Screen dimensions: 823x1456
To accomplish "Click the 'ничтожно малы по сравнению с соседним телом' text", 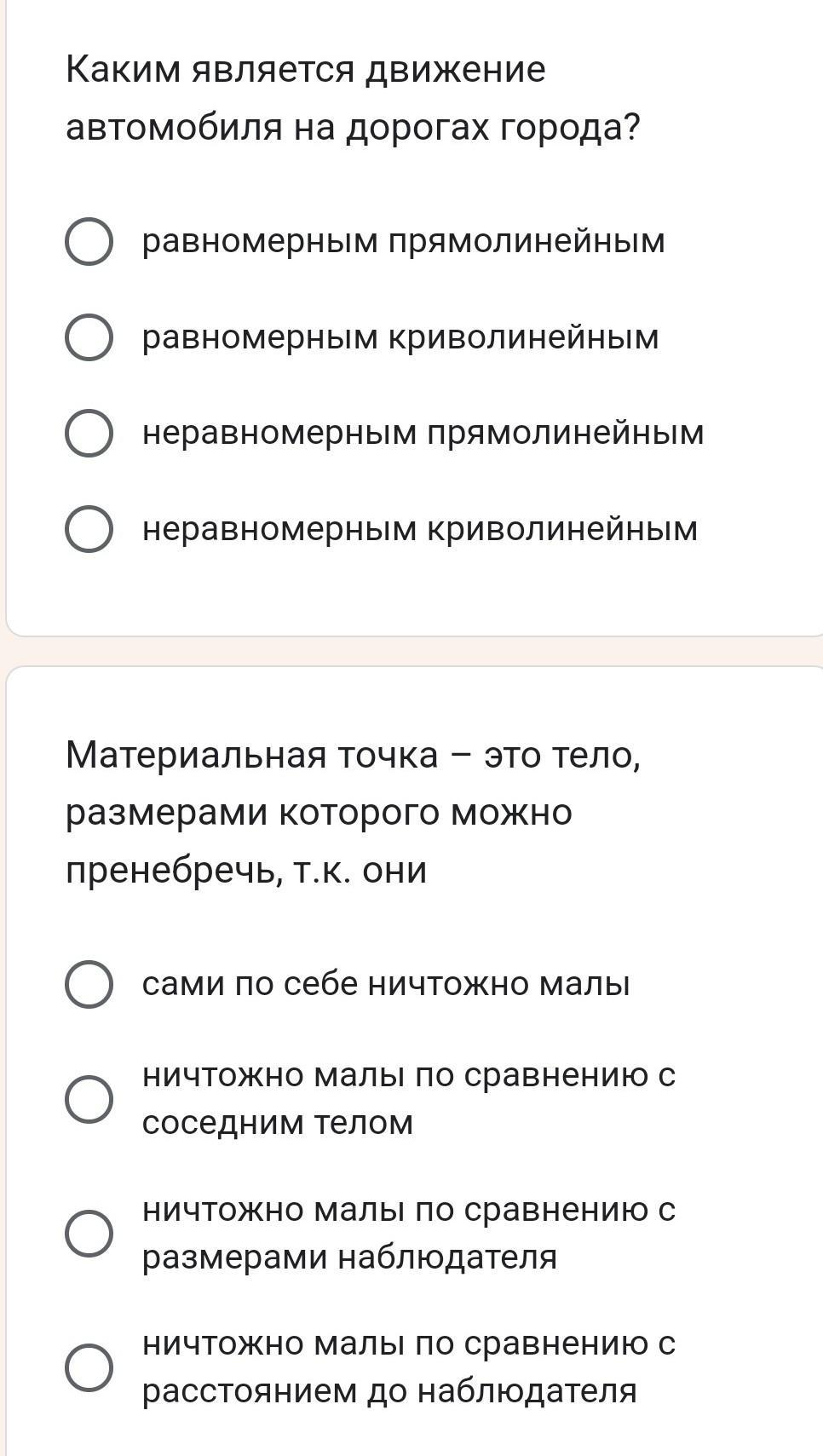I will pos(408,1099).
